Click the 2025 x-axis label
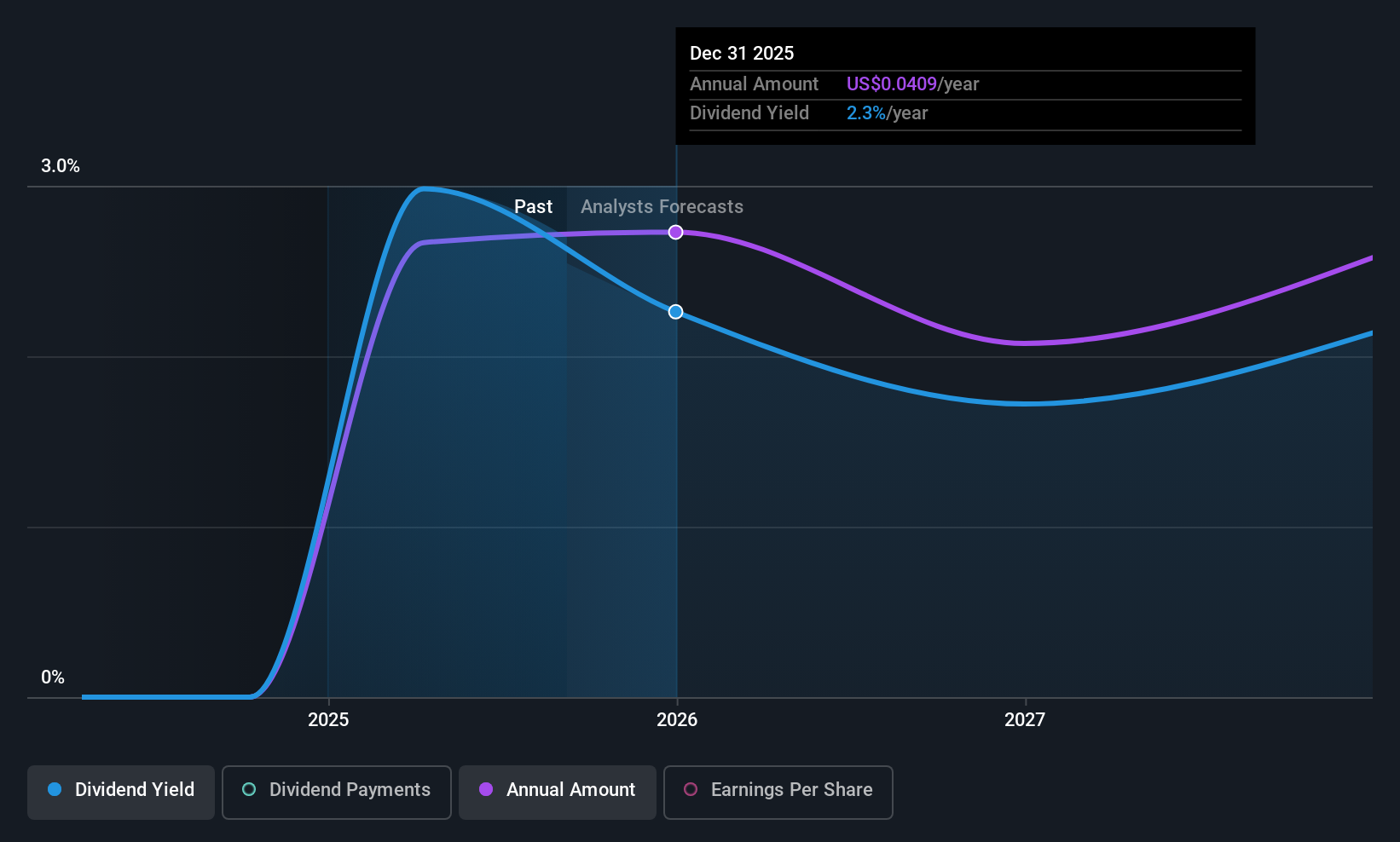Screen dimensions: 1400x842 coord(328,720)
